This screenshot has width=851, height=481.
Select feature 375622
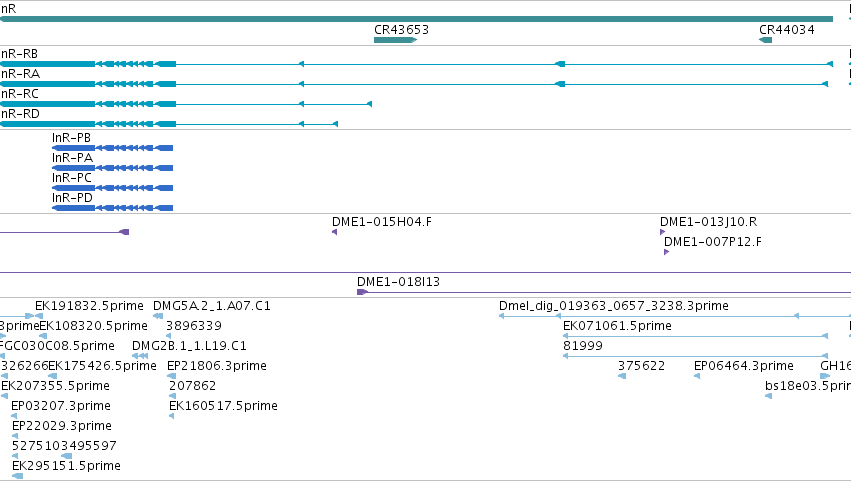point(622,376)
